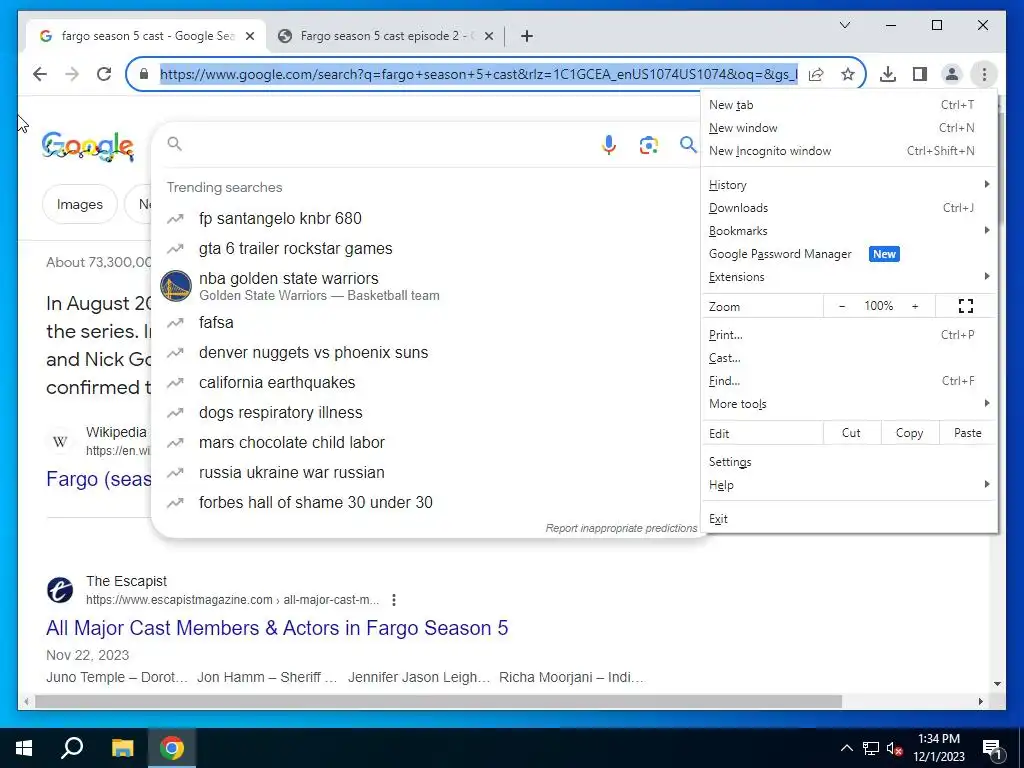Image resolution: width=1024 pixels, height=768 pixels.
Task: Click inside the Google search box
Action: click(385, 144)
